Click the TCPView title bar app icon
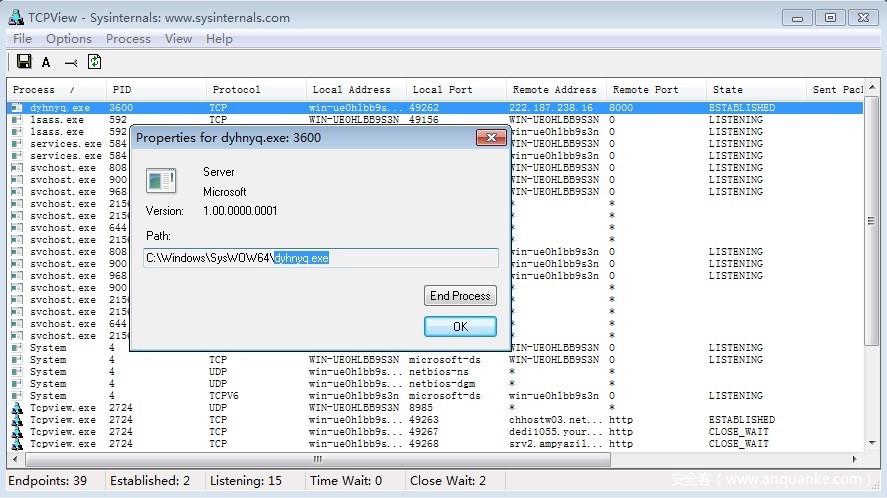The image size is (887, 498). 15,17
